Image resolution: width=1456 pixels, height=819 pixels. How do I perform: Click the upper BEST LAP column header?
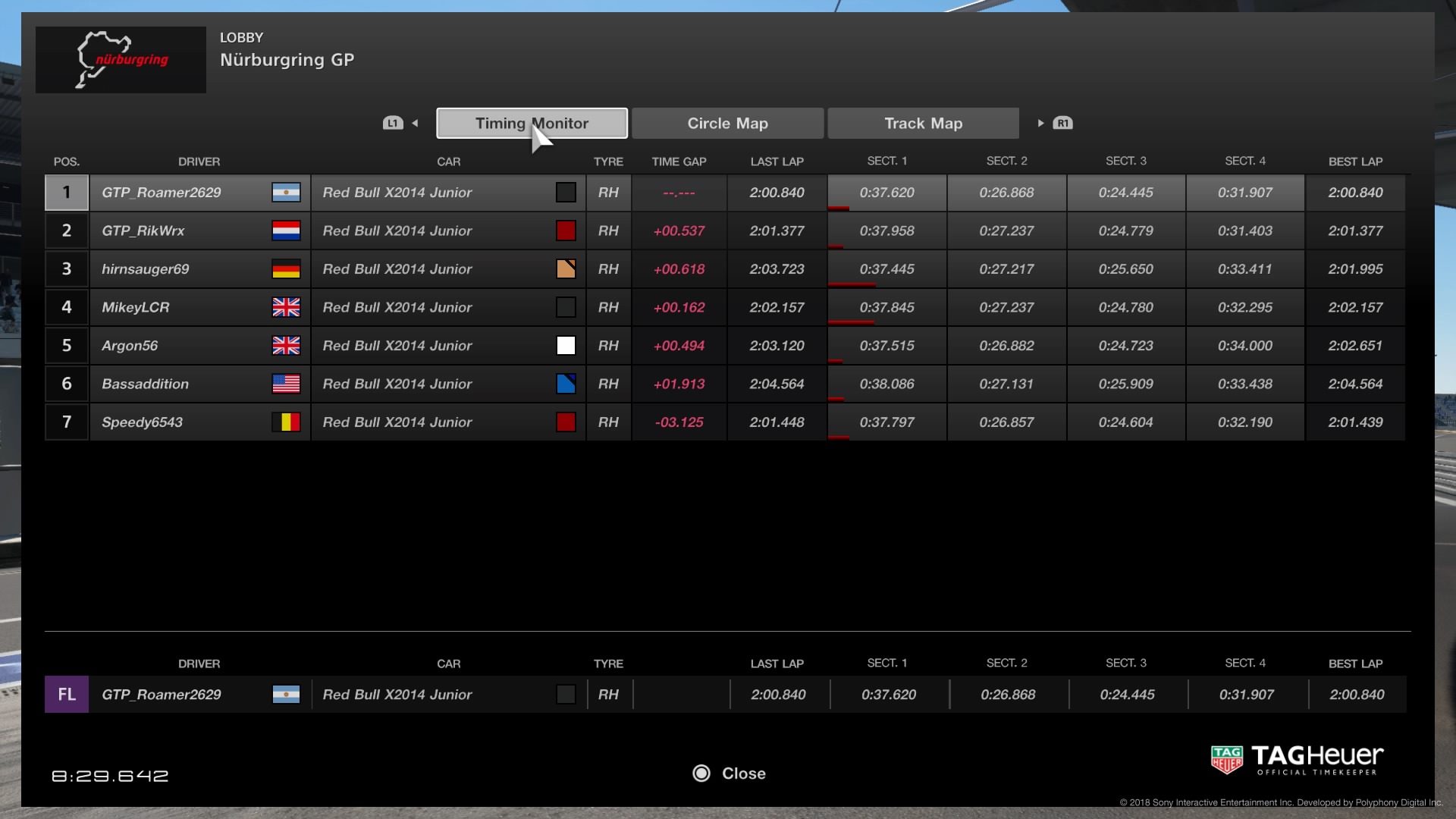coord(1355,162)
